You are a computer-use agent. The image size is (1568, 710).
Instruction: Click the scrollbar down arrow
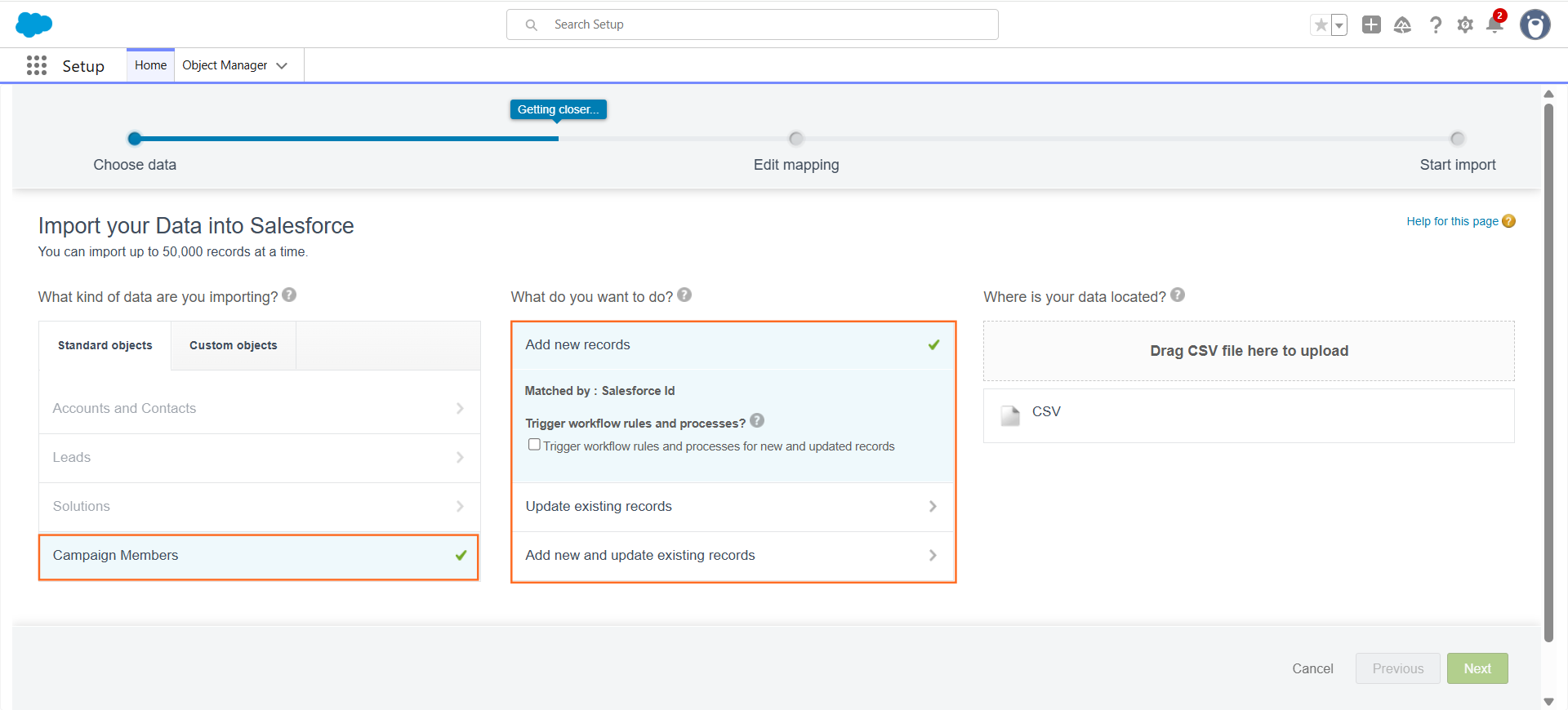pyautogui.click(x=1548, y=701)
